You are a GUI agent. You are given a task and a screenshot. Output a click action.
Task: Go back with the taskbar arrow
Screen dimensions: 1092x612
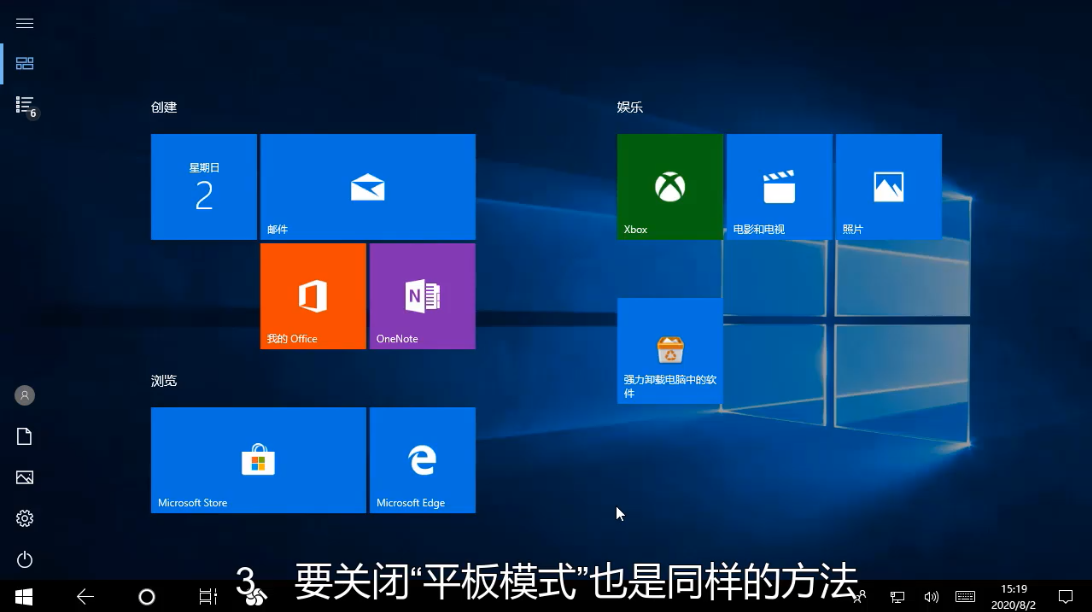[x=85, y=597]
